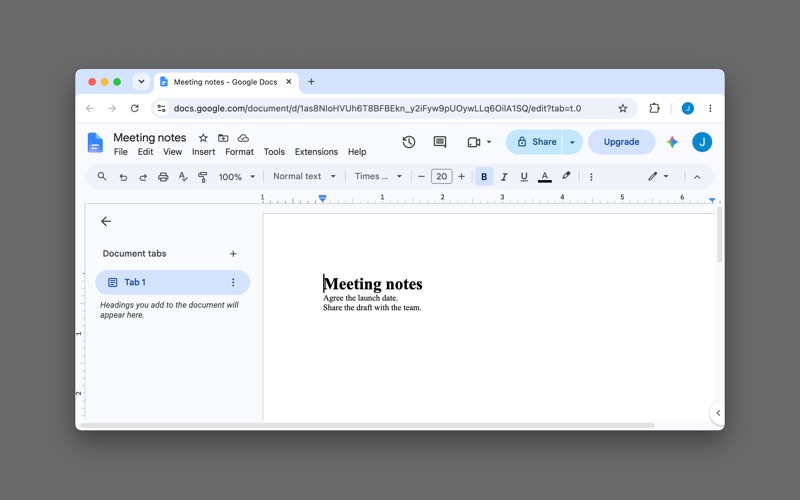This screenshot has height=500, width=800.
Task: Show the side panel arrow
Action: 718,413
